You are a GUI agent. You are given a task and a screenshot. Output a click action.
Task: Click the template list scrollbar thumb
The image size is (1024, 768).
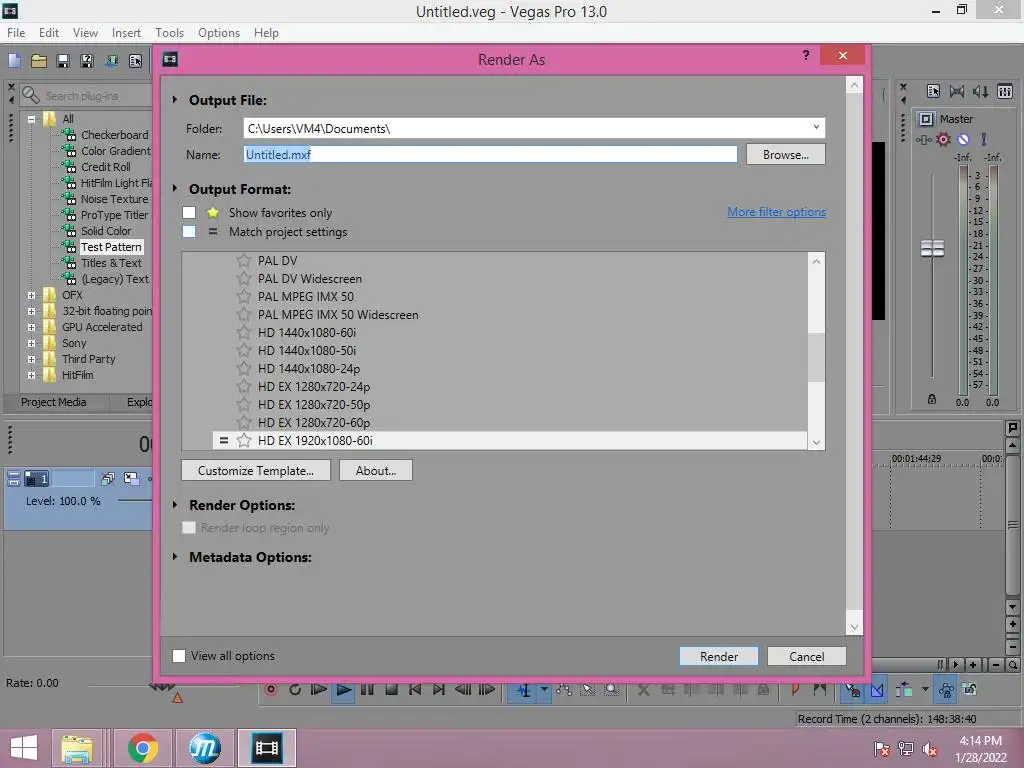coord(816,357)
